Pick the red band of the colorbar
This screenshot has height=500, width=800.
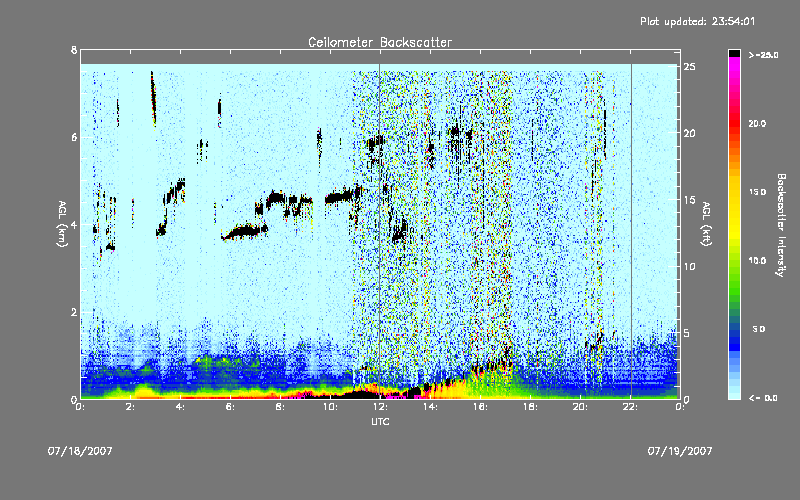pyautogui.click(x=734, y=125)
